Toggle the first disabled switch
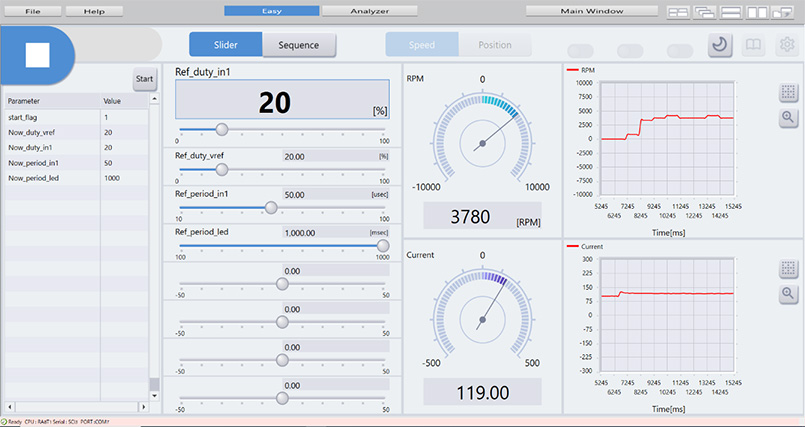 coord(581,51)
